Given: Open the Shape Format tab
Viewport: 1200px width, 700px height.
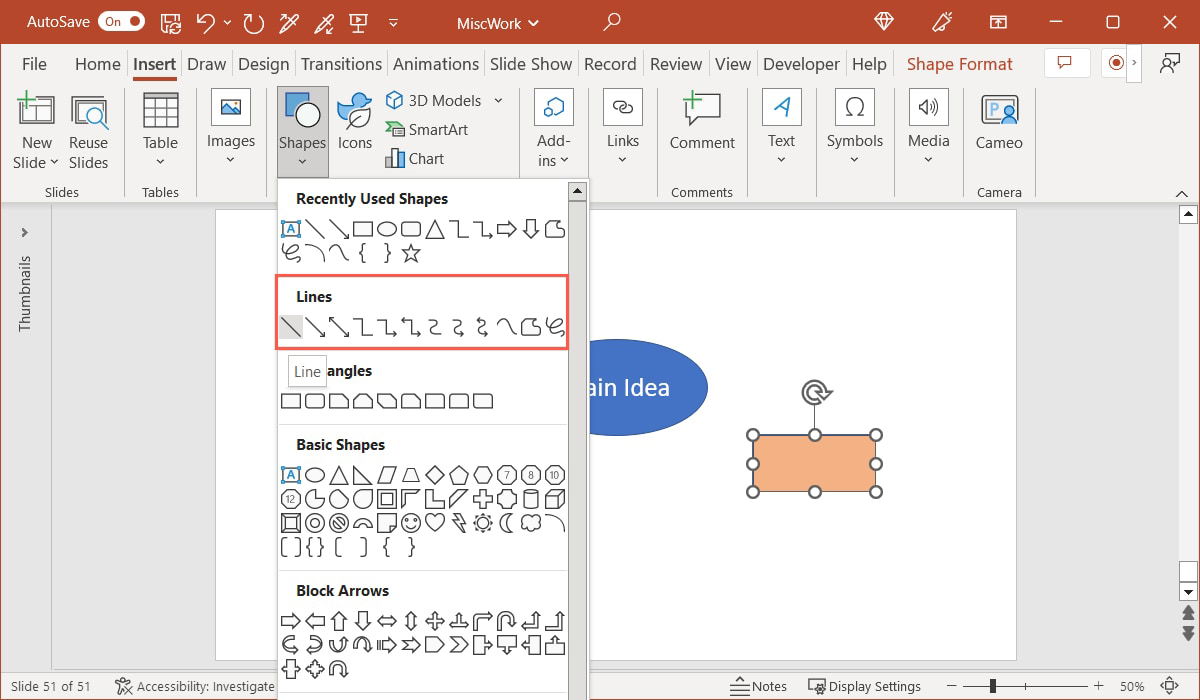Looking at the screenshot, I should point(959,63).
